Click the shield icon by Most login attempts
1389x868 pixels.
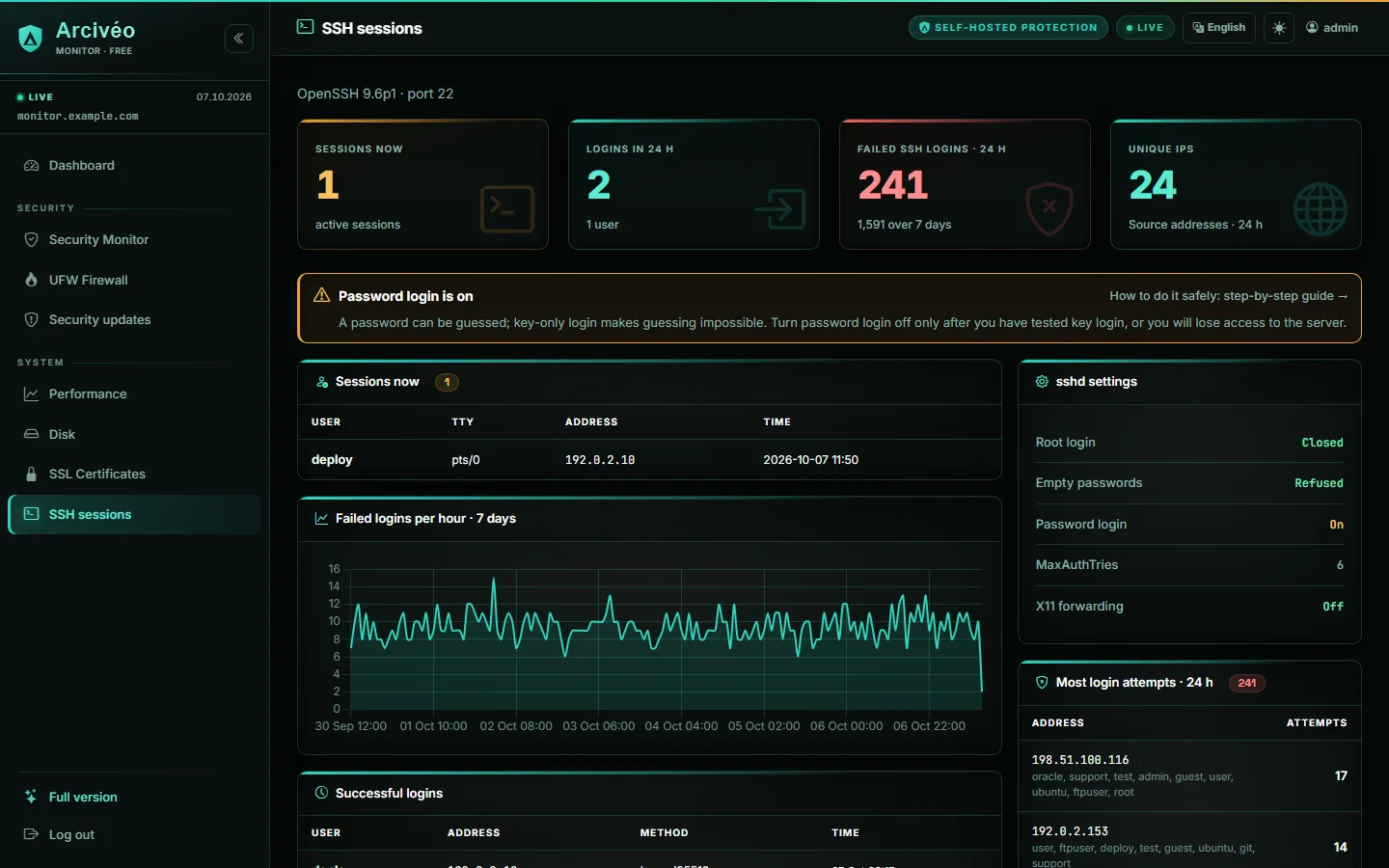(x=1042, y=683)
